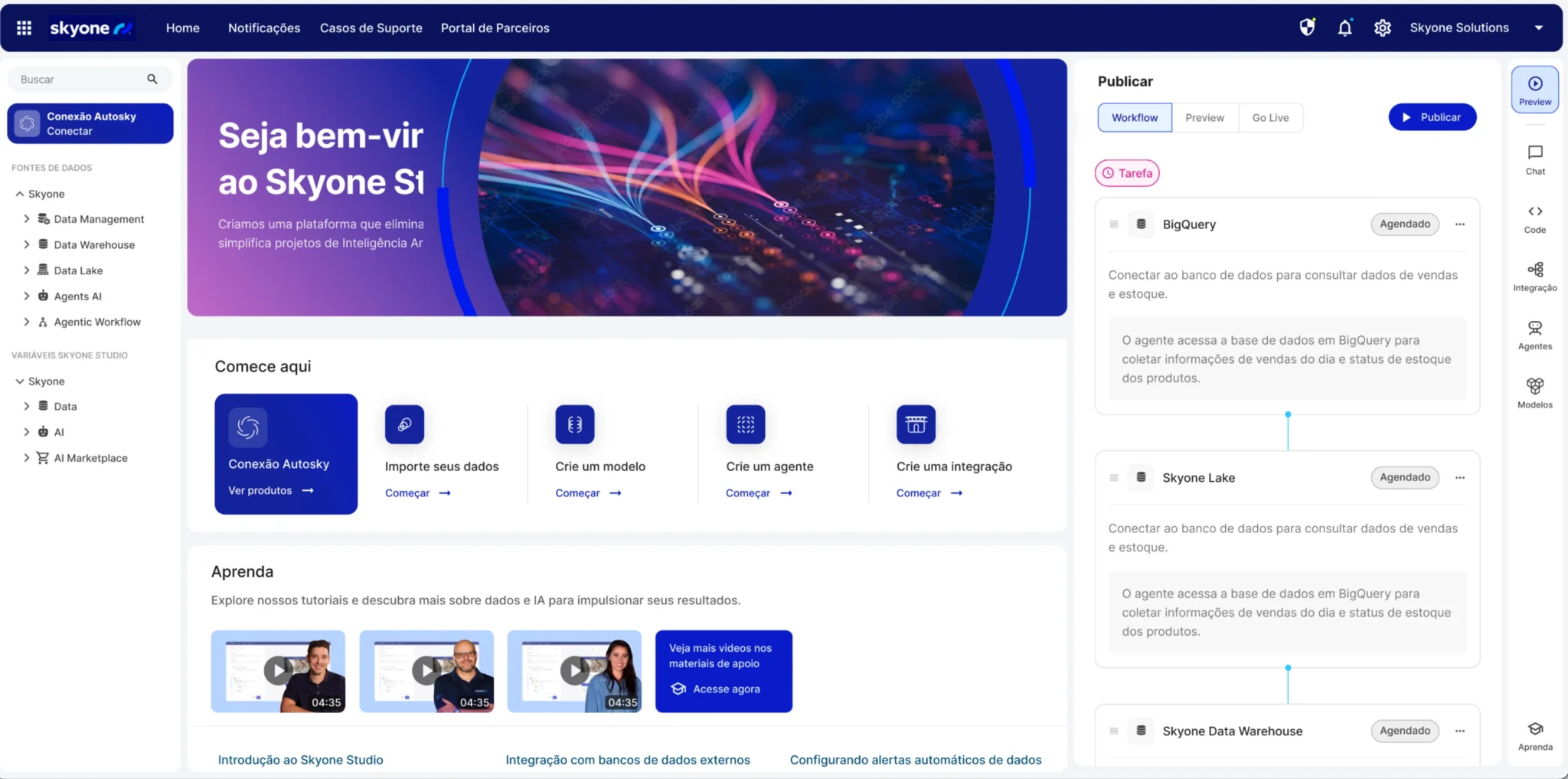Viewport: 1568px width, 779px height.
Task: Expand the Data Lake node
Action: (27, 270)
